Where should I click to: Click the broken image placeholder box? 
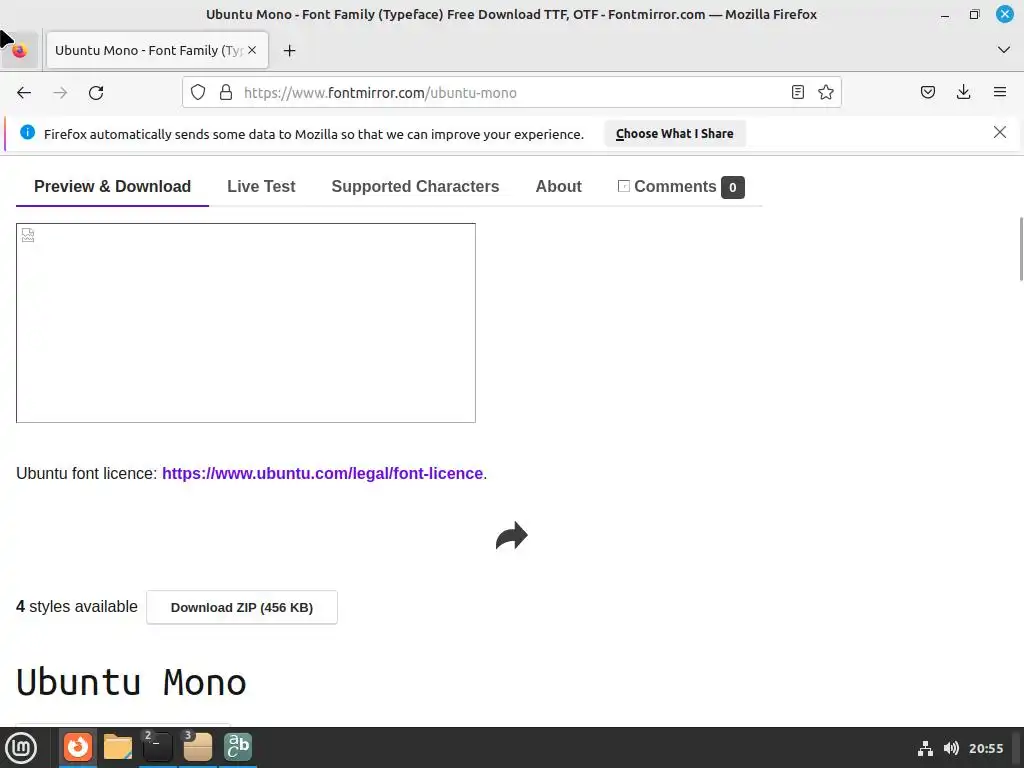246,323
